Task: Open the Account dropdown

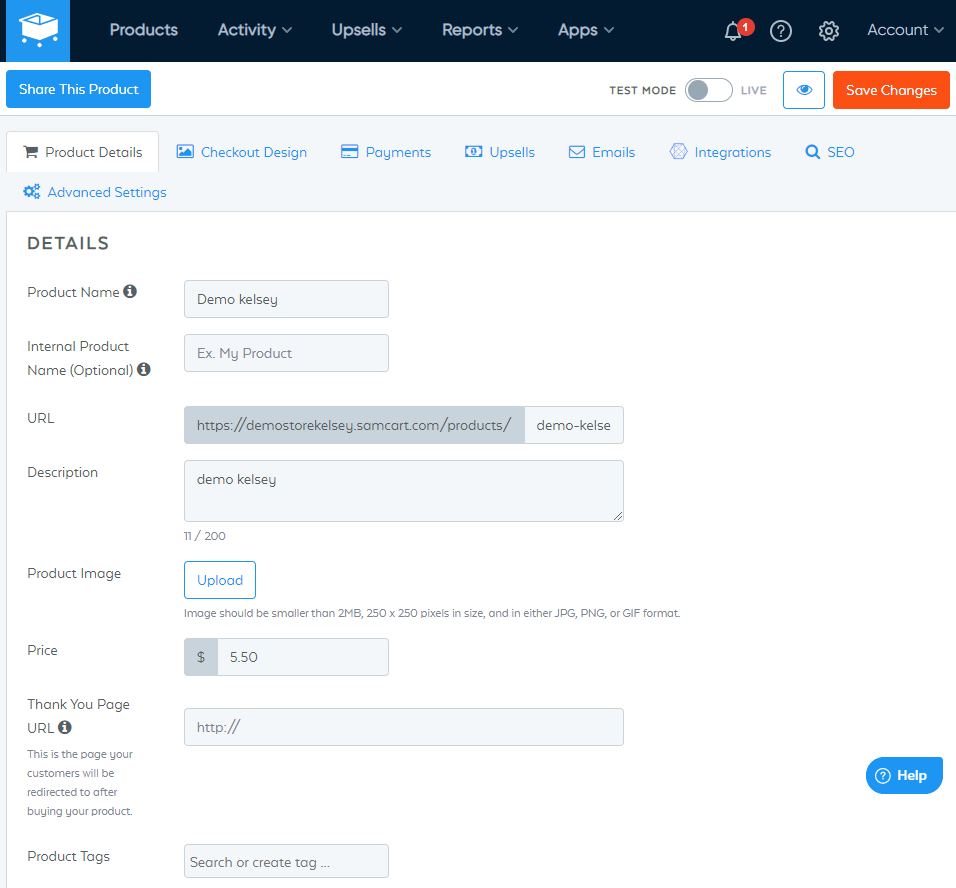Action: [x=905, y=30]
